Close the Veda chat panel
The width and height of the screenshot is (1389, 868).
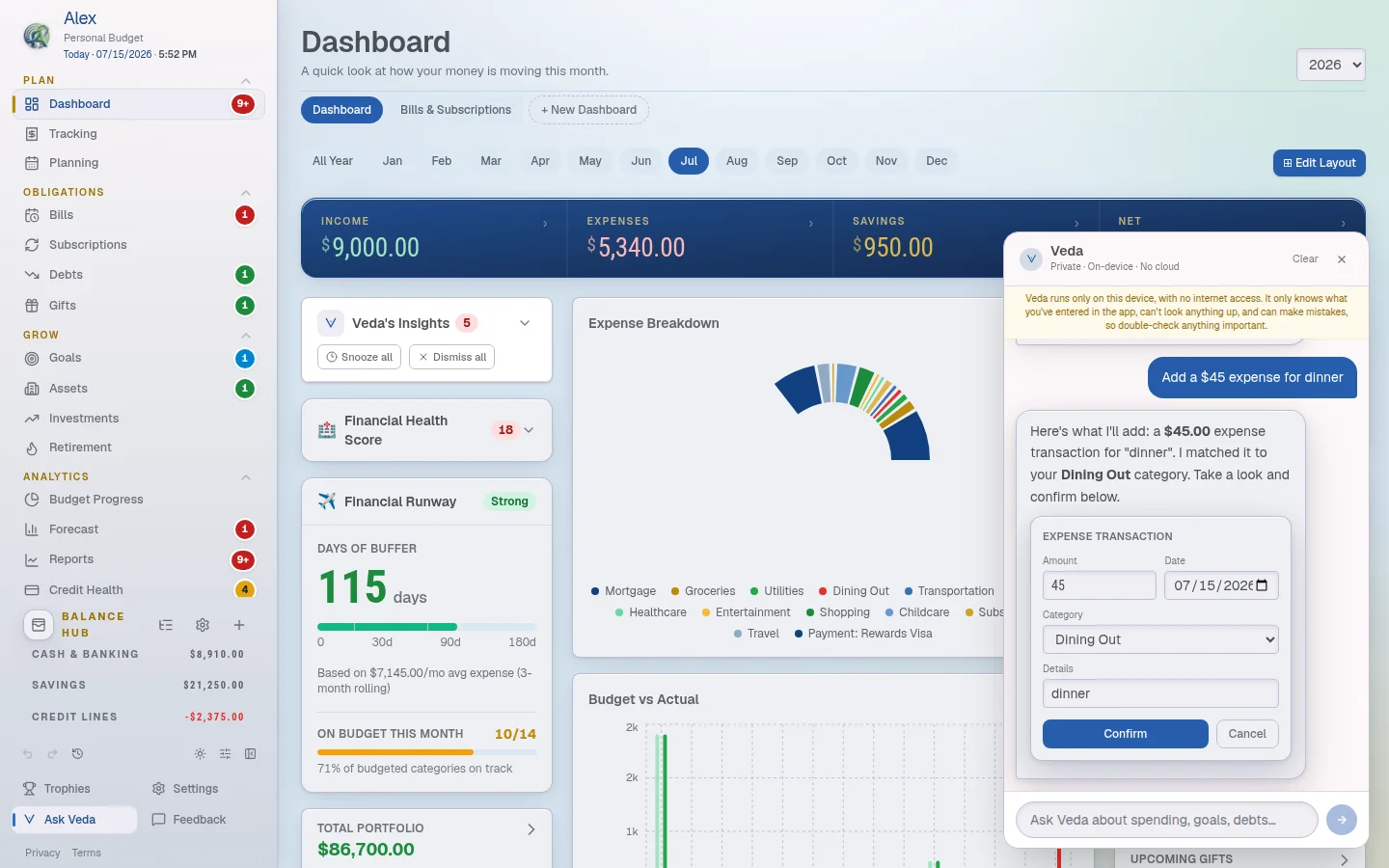1342,259
